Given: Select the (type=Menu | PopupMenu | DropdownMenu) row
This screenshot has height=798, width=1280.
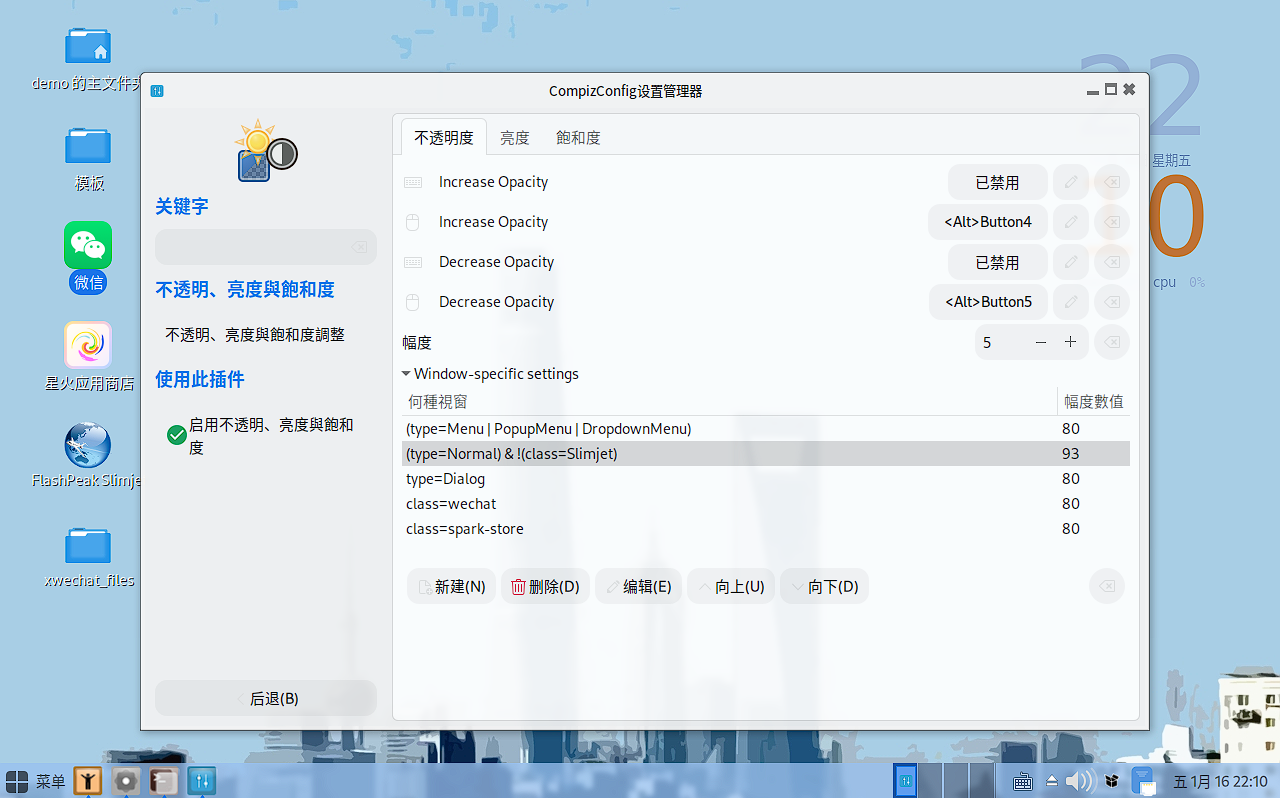Looking at the screenshot, I should 766,429.
